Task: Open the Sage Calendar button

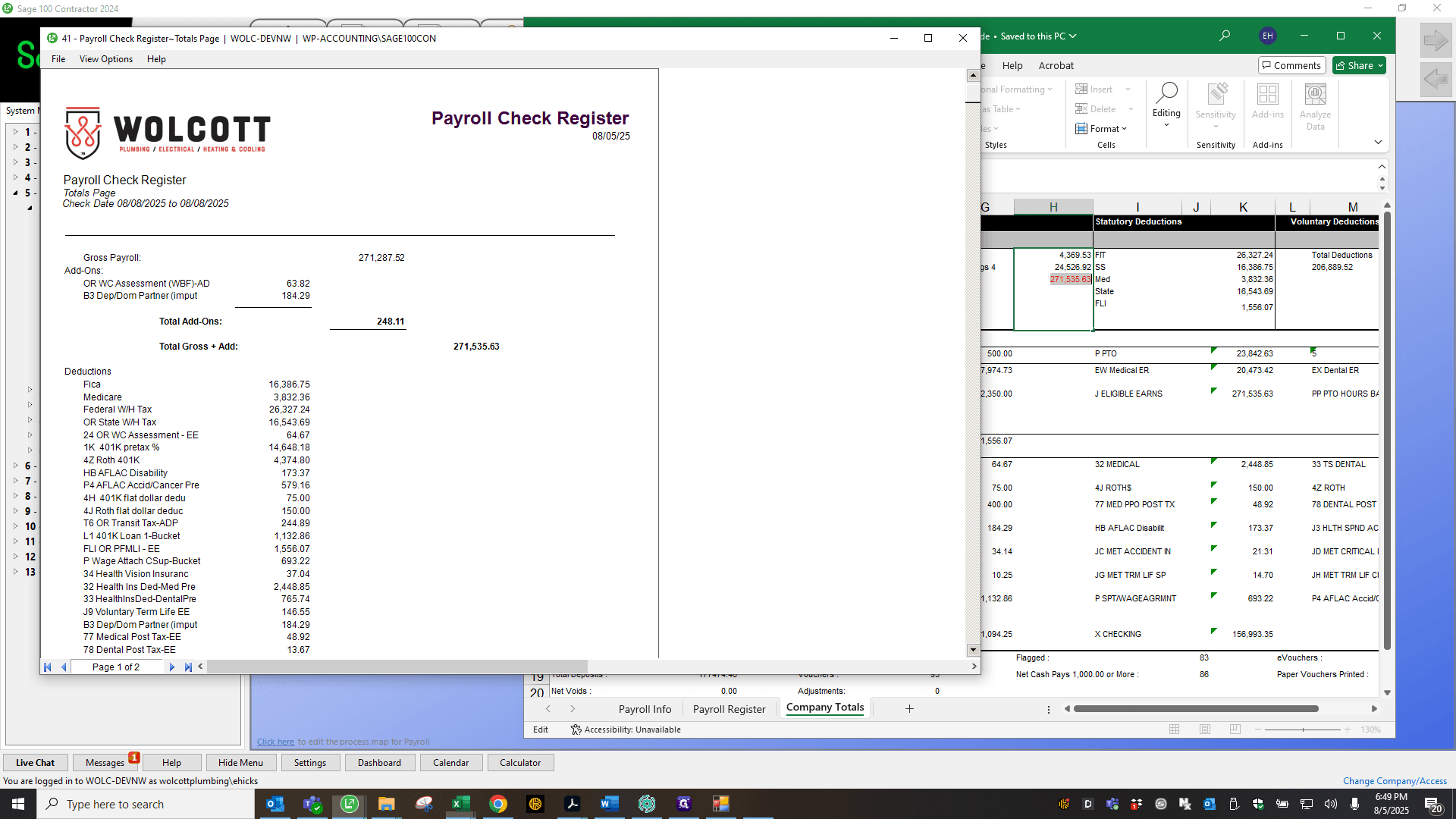Action: (x=450, y=763)
